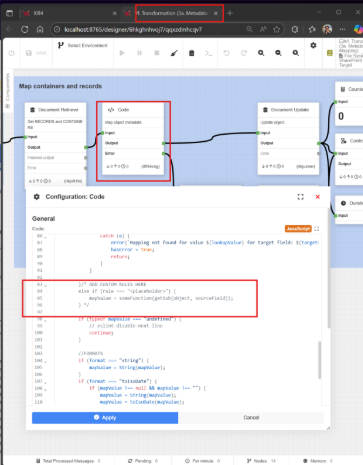
Task: Expand the code editor with the small fullscreen icon
Action: [x=317, y=229]
